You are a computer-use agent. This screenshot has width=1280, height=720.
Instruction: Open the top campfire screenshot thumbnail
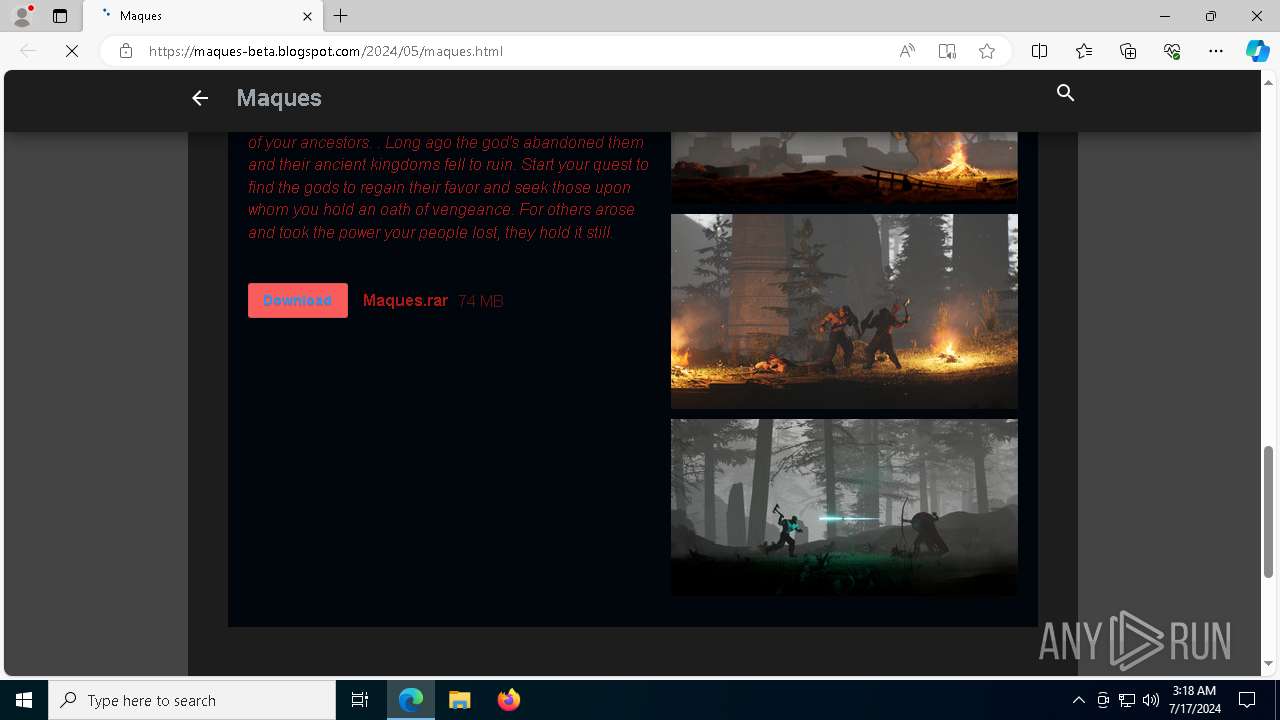tap(844, 168)
